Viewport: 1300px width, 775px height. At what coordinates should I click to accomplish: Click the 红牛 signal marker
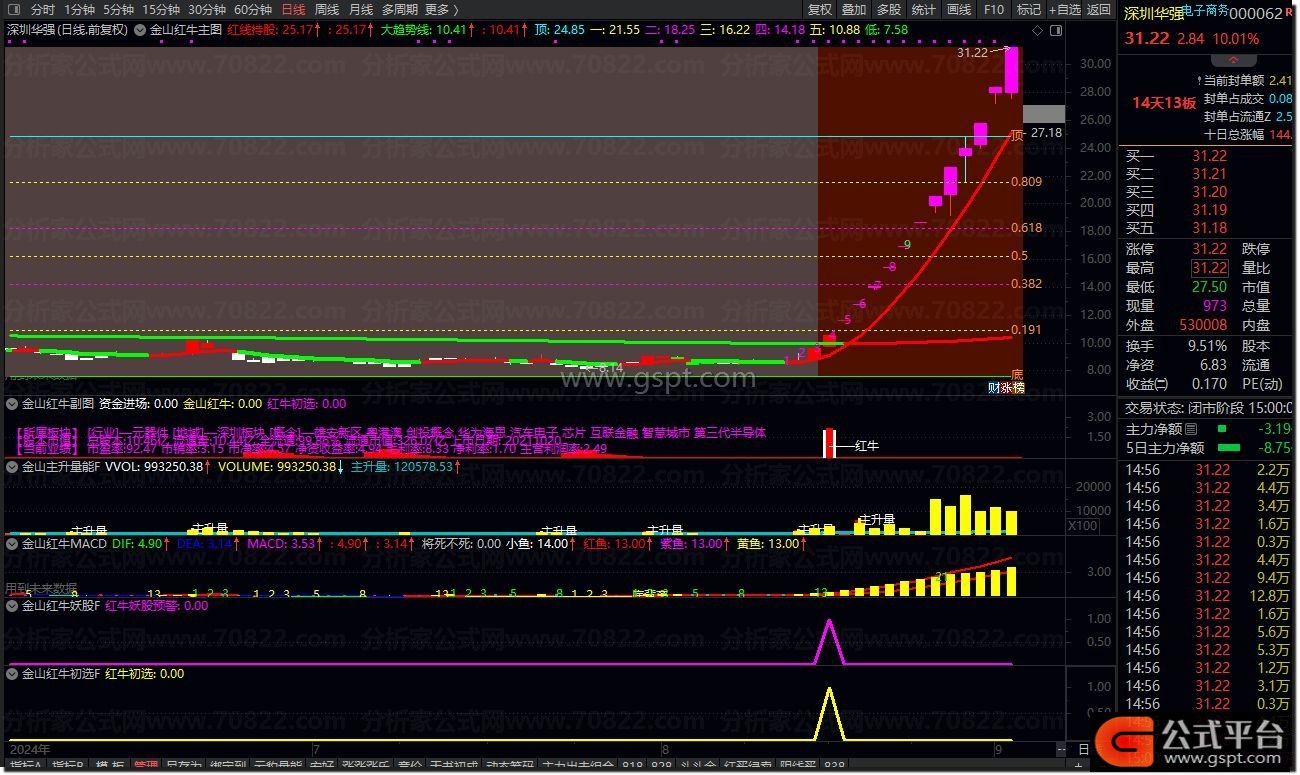(x=867, y=446)
